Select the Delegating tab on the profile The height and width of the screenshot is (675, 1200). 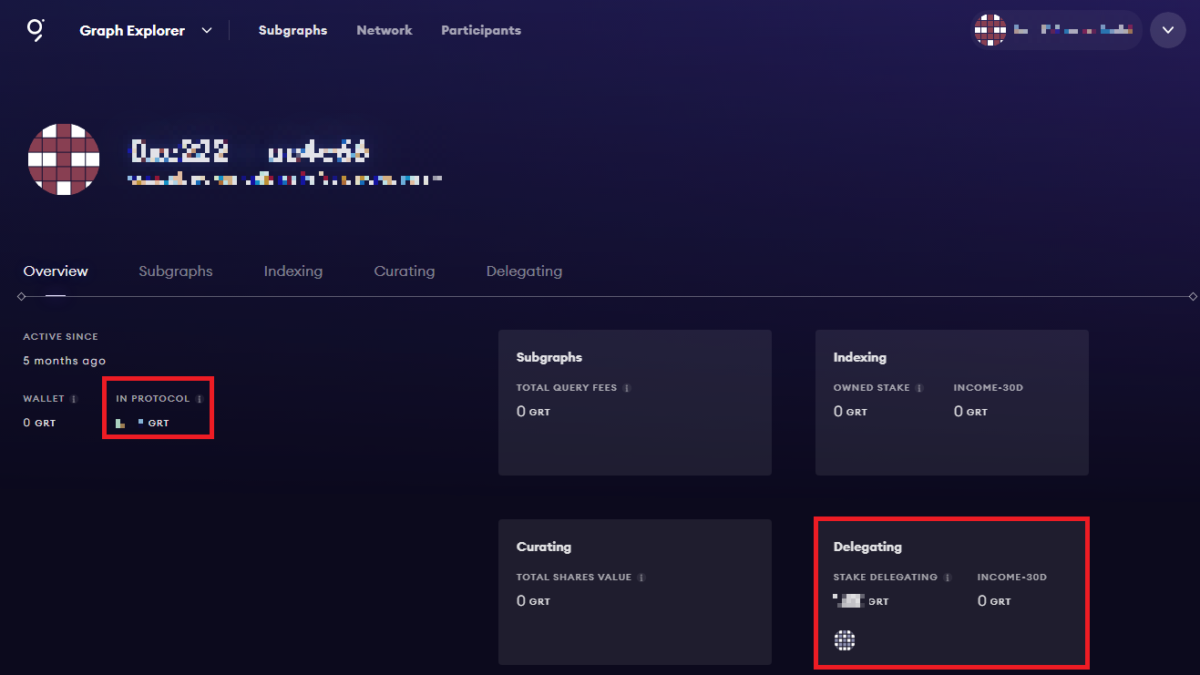524,271
